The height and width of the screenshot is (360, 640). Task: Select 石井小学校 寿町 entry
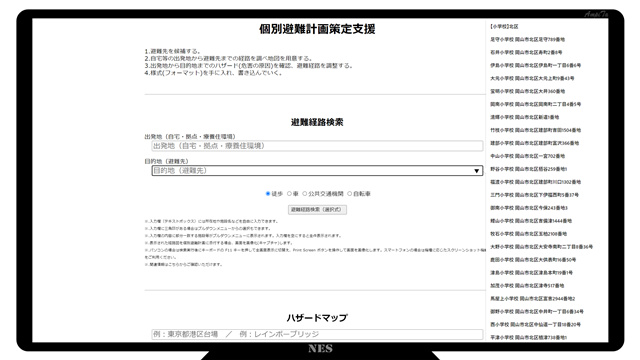pos(526,52)
